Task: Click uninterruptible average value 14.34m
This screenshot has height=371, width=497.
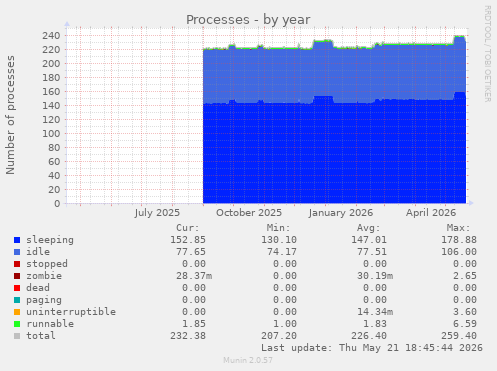Action: (x=375, y=312)
